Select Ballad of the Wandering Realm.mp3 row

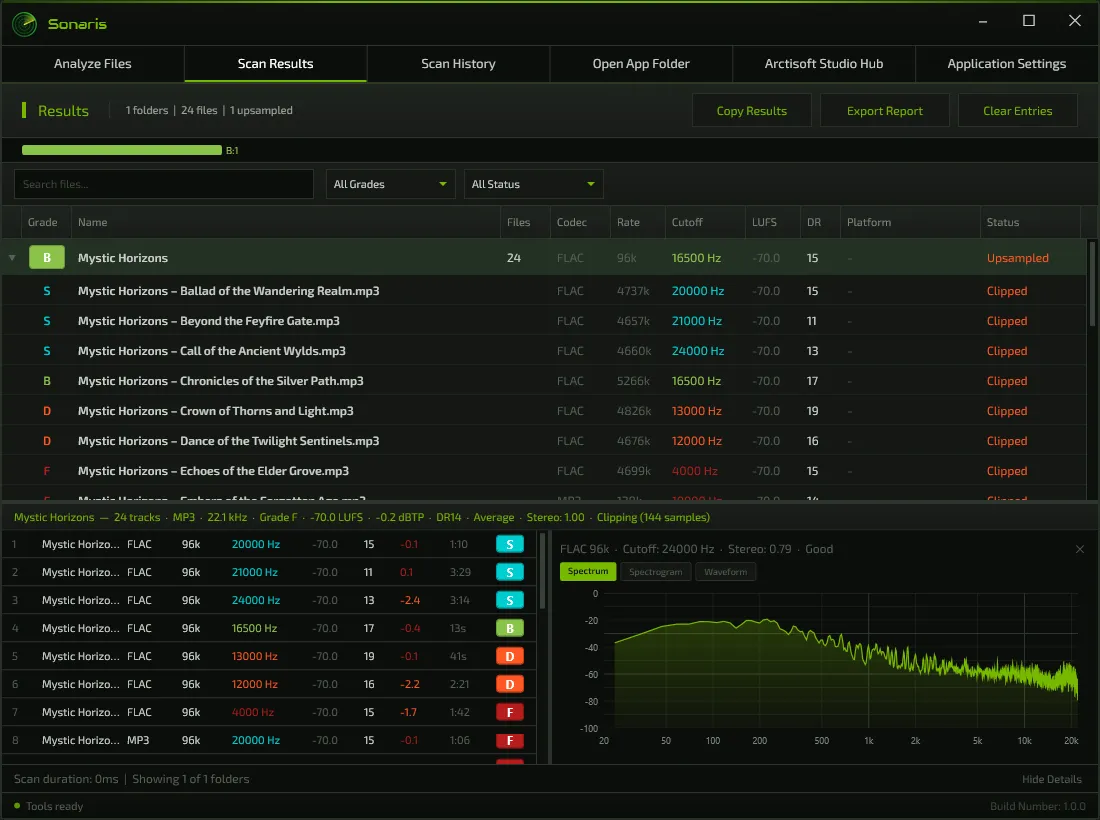click(x=544, y=291)
